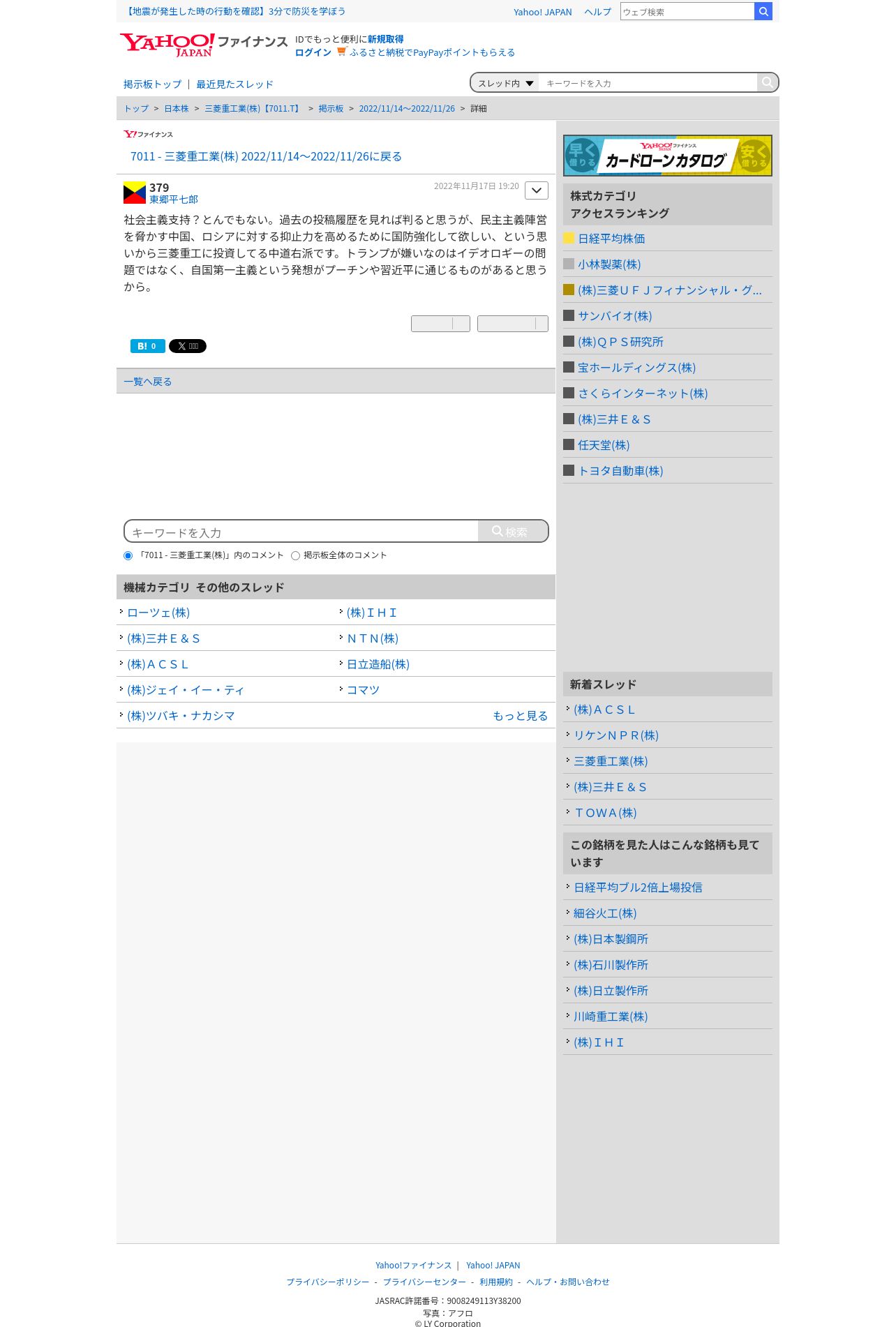
Task: Open トヨタ自動車(株) ranking entry
Action: click(620, 471)
